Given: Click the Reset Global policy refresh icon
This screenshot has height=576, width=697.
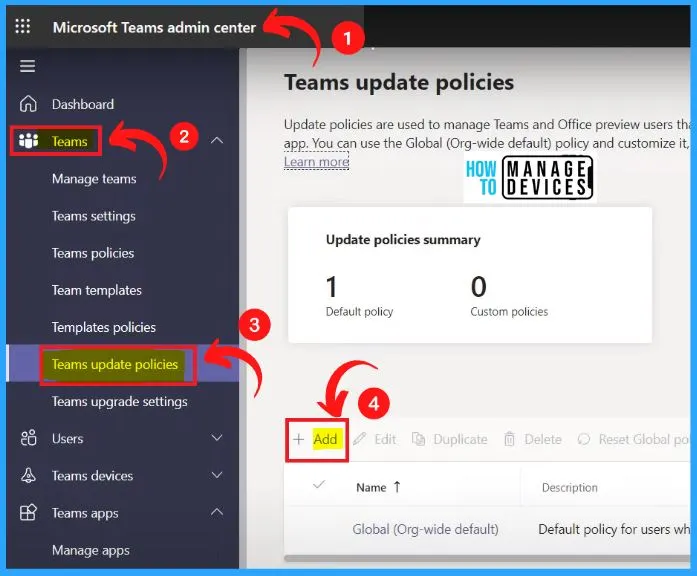Looking at the screenshot, I should [x=584, y=439].
